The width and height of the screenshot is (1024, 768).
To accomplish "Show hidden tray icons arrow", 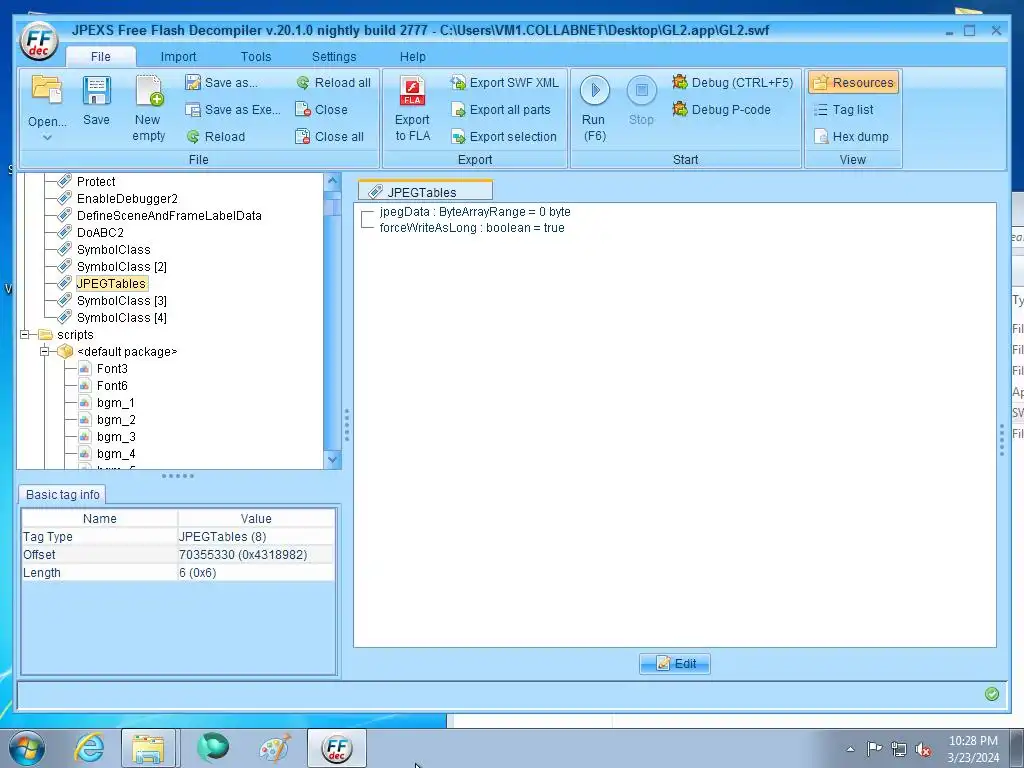I will [850, 749].
